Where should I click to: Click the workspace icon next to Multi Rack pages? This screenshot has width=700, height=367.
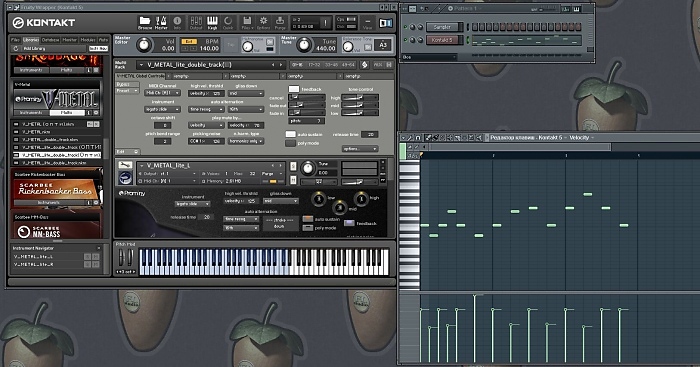click(x=364, y=65)
